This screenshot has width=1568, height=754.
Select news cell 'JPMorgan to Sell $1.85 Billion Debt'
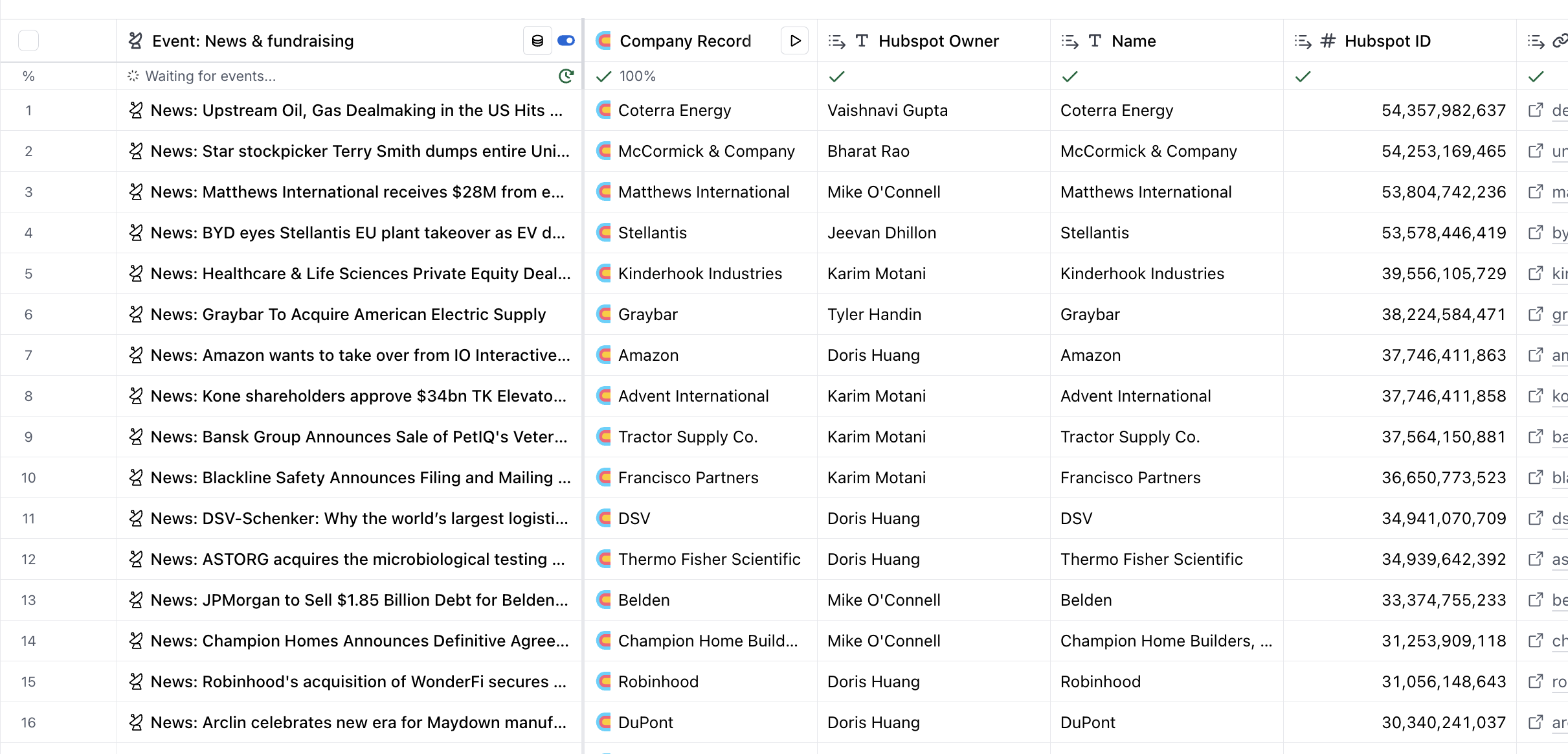click(350, 600)
